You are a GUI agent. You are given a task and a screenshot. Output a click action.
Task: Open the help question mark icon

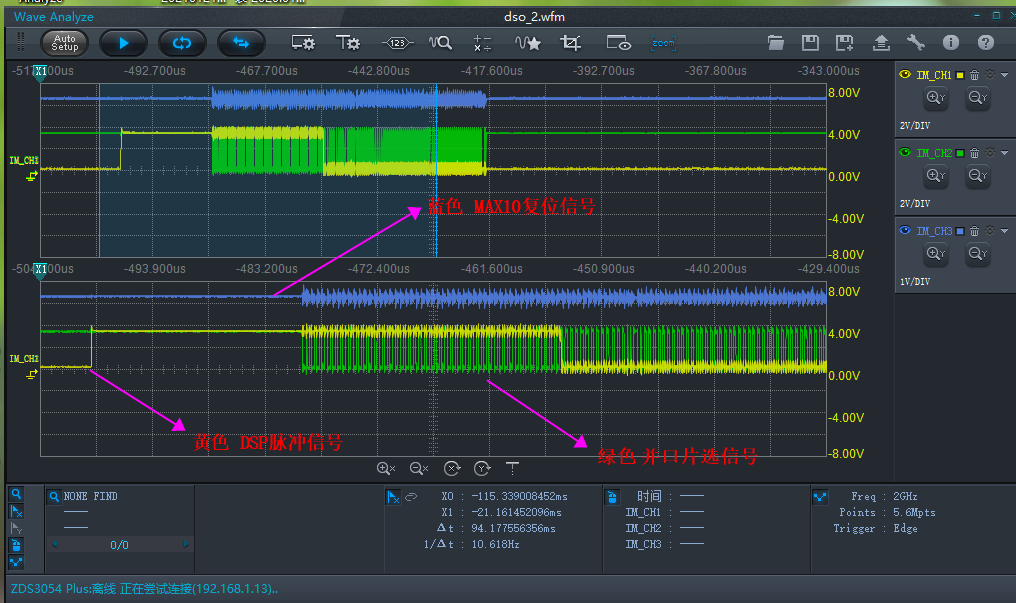click(985, 43)
